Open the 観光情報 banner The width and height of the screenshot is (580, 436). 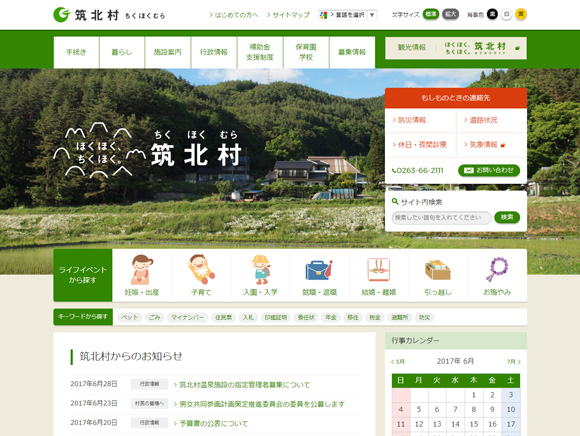pyautogui.click(x=456, y=48)
